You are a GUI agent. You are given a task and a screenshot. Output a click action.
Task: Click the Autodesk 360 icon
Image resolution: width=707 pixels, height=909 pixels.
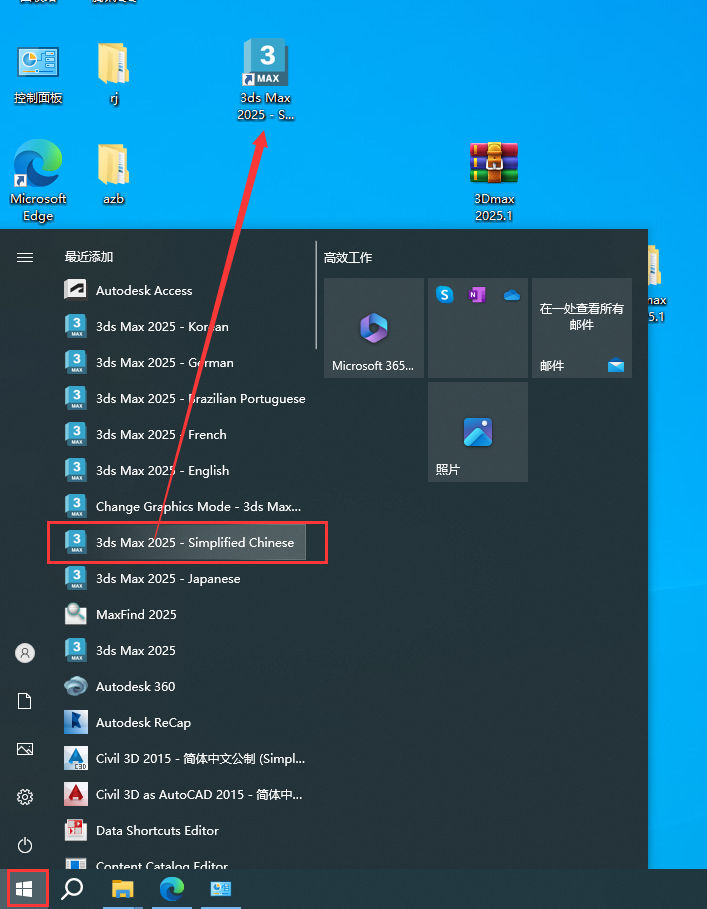pyautogui.click(x=76, y=686)
